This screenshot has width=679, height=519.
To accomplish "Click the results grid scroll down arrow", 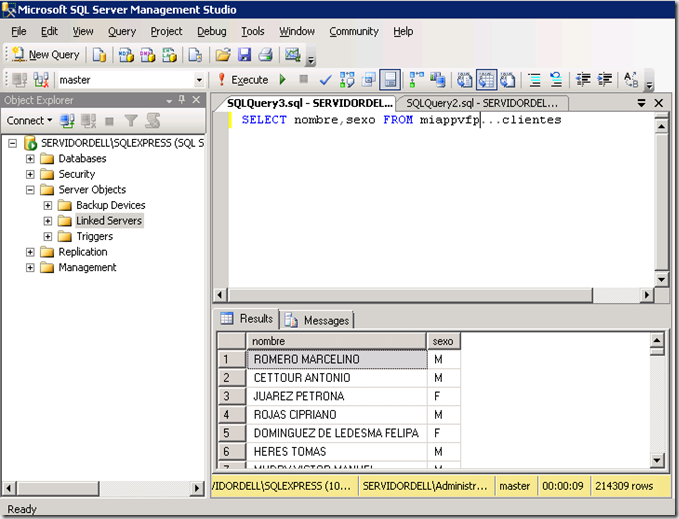I will click(657, 460).
